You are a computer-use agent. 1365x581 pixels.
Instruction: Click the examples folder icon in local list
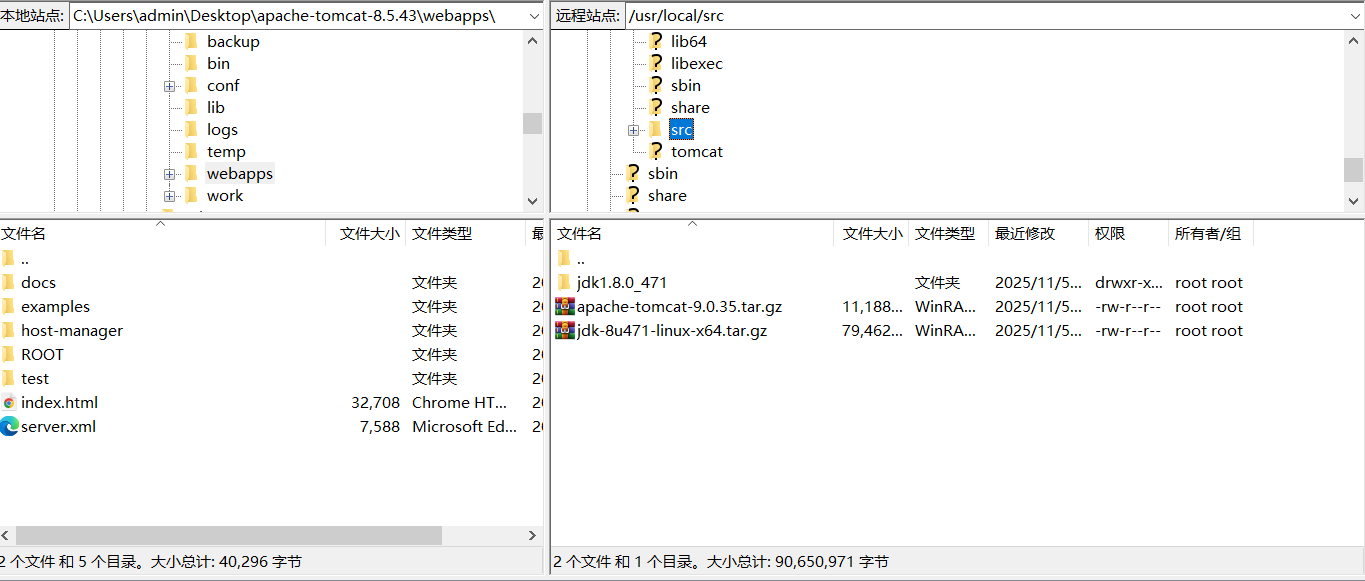tap(8, 306)
